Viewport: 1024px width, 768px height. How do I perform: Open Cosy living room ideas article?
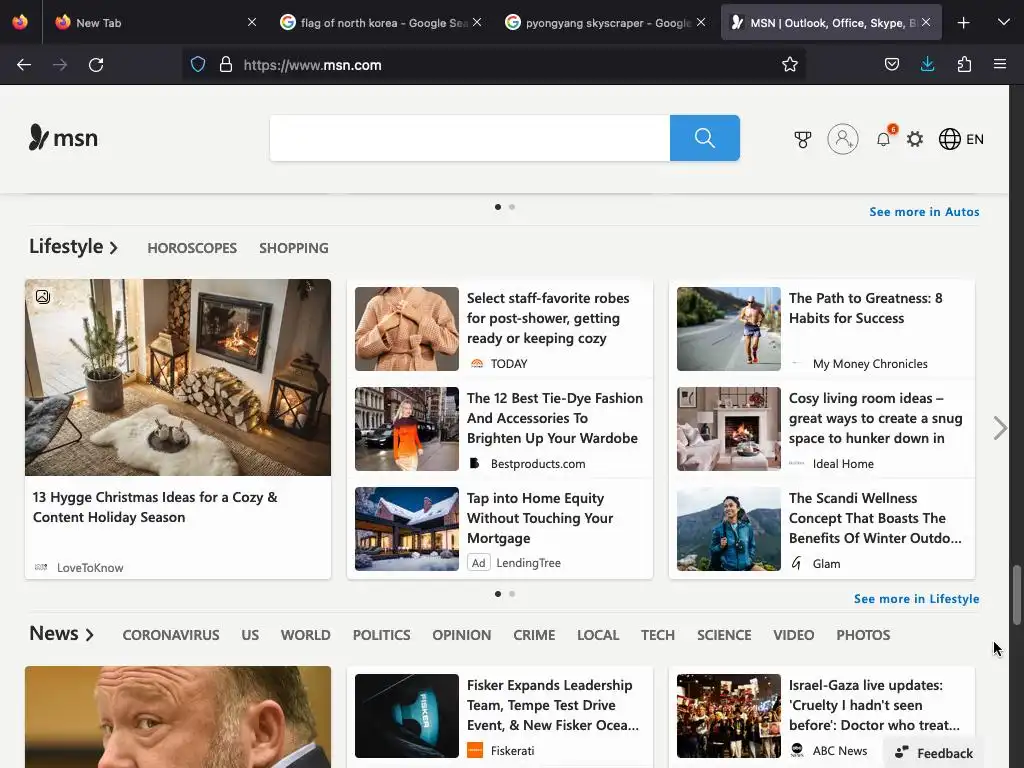click(822, 429)
